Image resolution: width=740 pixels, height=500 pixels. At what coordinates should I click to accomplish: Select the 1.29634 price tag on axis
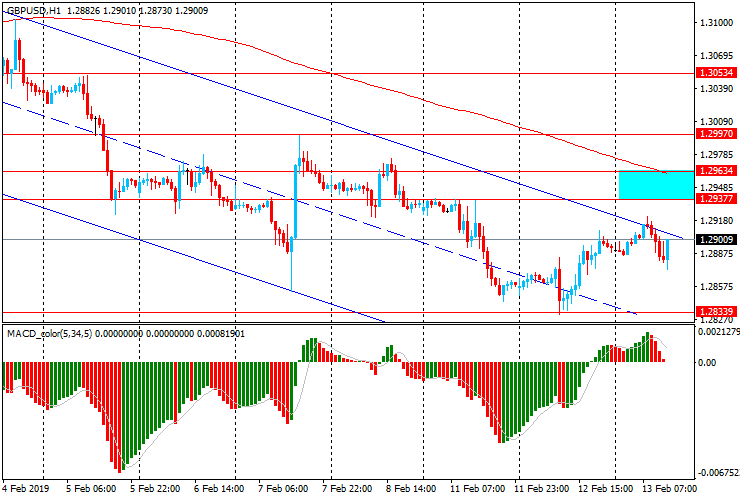[716, 171]
